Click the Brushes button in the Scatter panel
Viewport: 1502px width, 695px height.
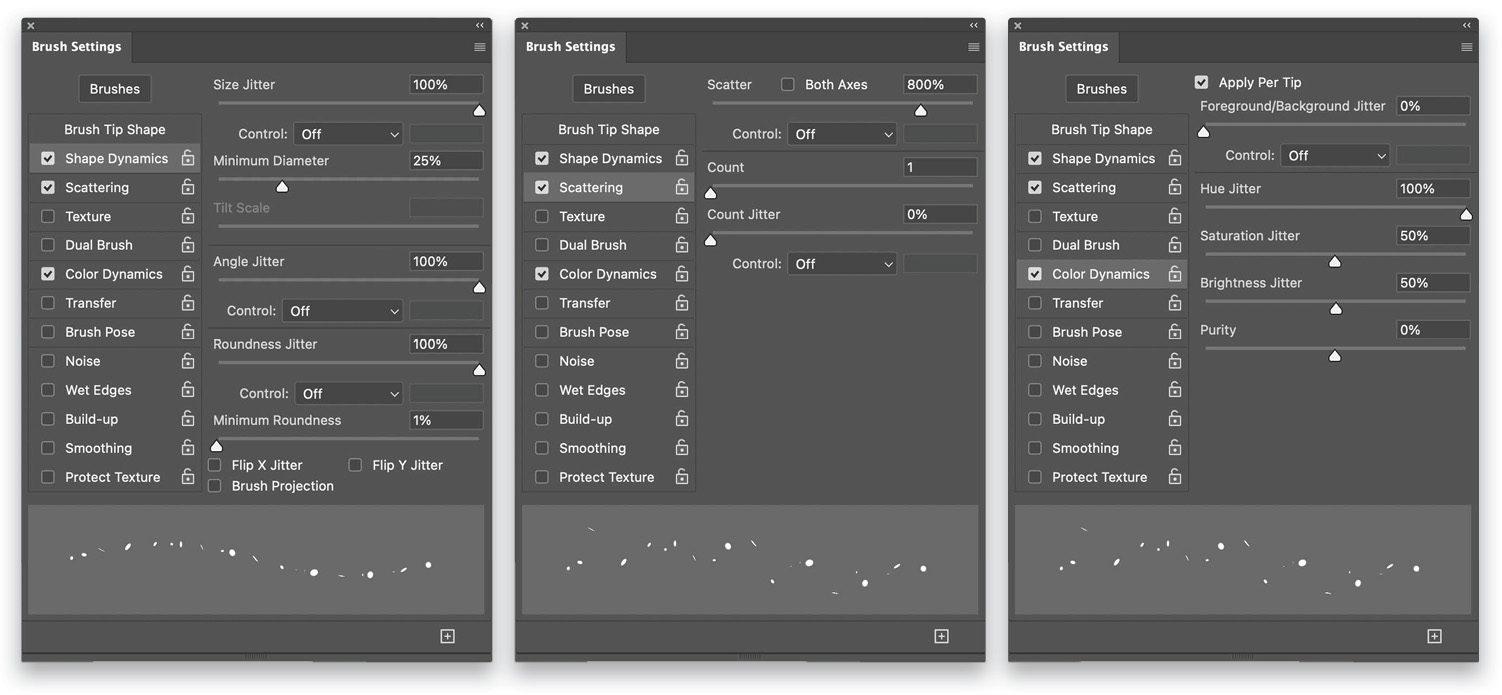608,89
